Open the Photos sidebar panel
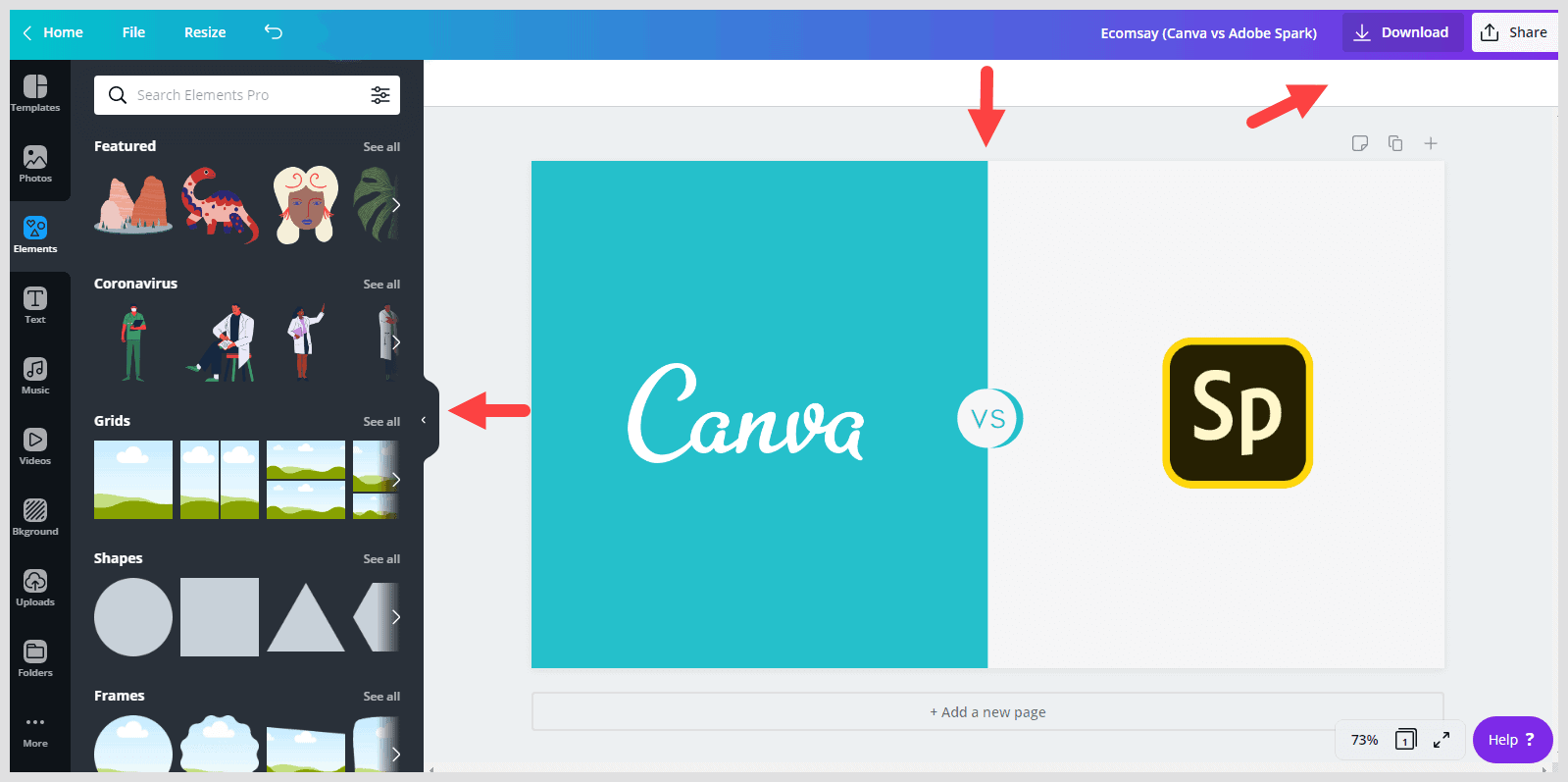 tap(35, 165)
